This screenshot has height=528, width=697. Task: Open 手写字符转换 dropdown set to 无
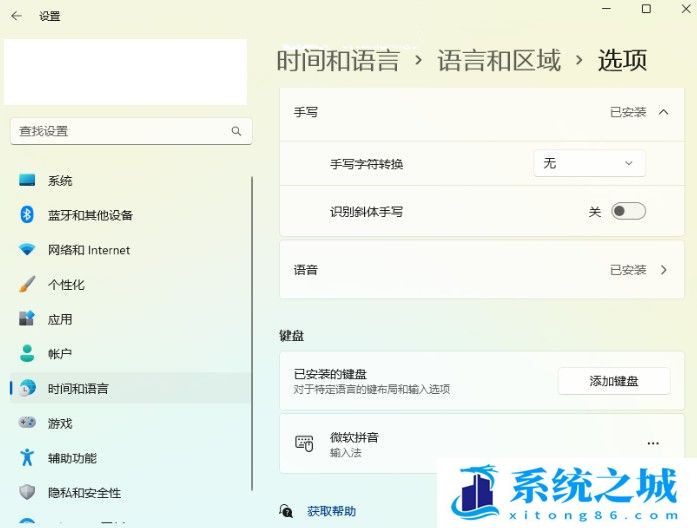click(x=589, y=163)
